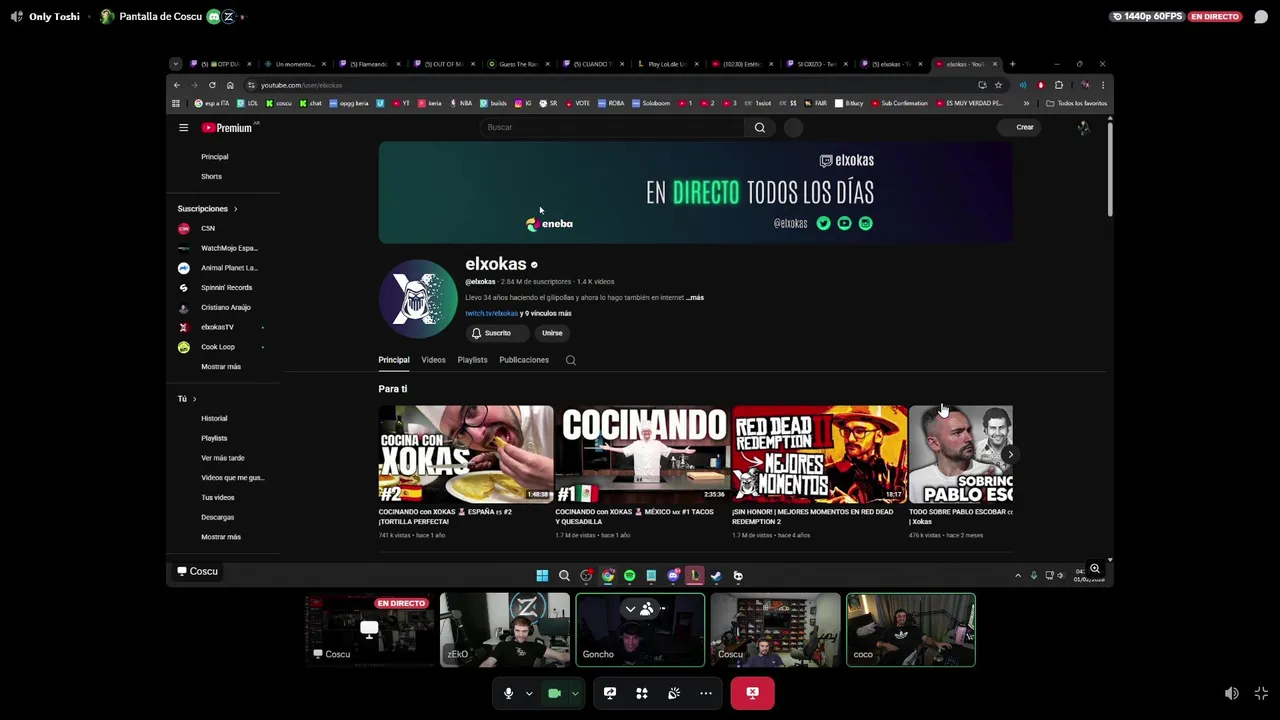Click red disconnect button in call bar

click(752, 693)
